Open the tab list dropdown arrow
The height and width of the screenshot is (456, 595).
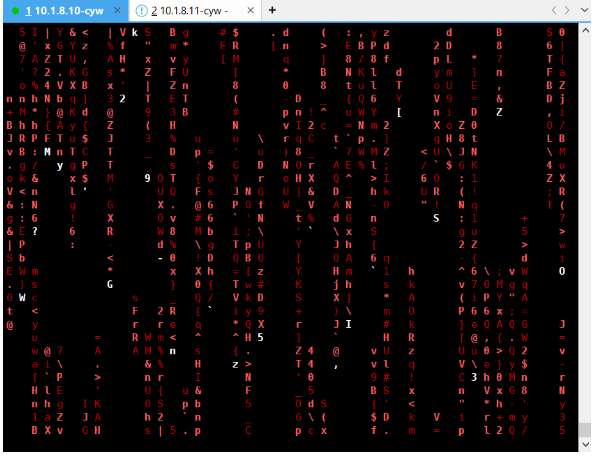pos(584,10)
